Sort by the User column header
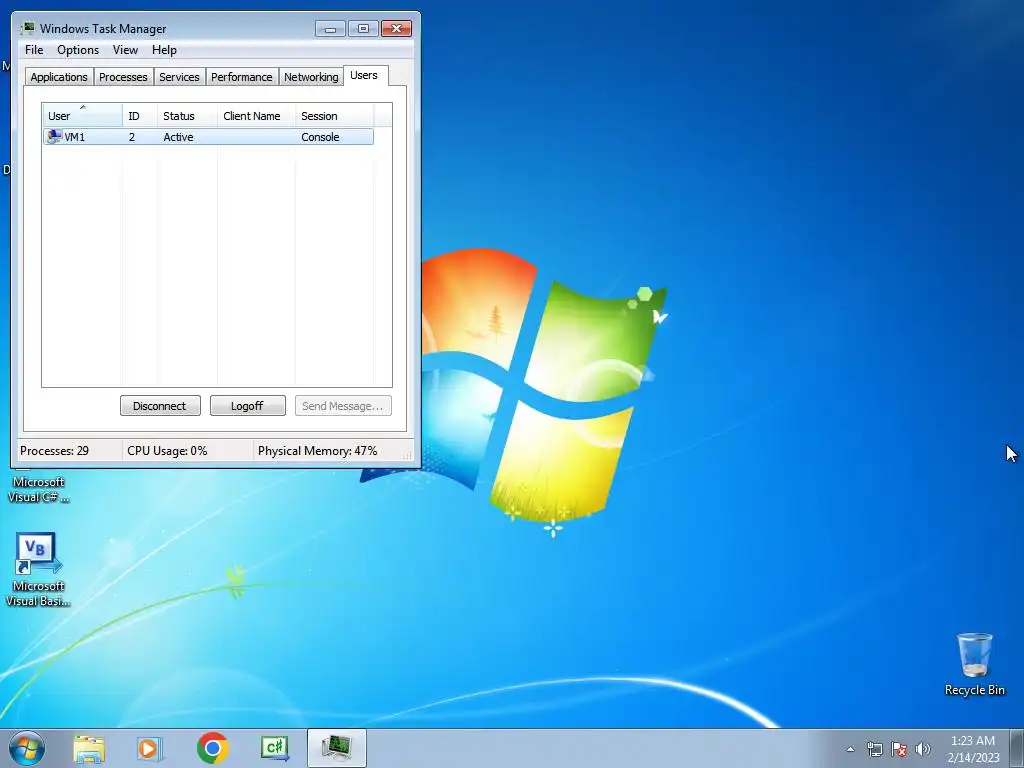 click(x=82, y=116)
